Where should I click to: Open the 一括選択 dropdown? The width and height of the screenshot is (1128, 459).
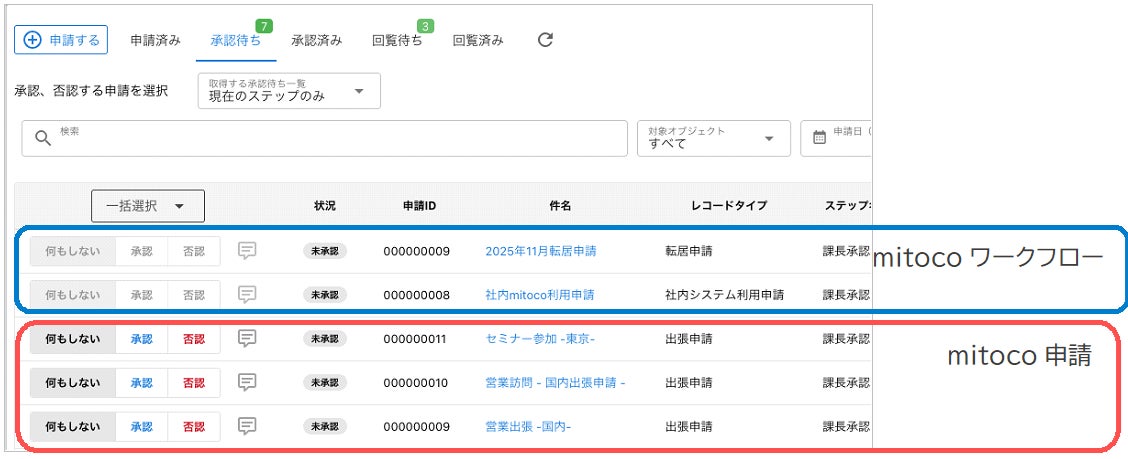point(148,206)
